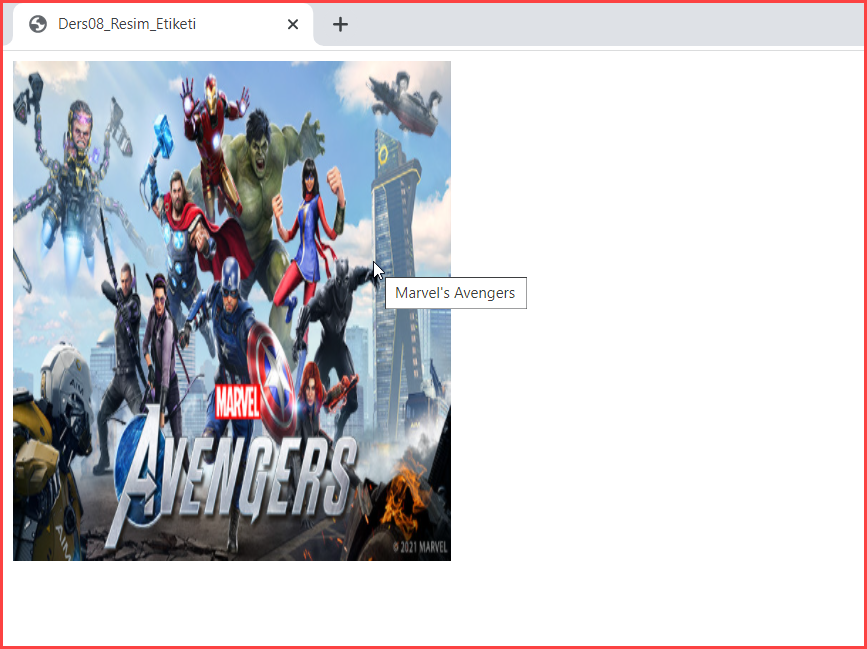Click the Marvel's Avengers poster image

pos(232,311)
